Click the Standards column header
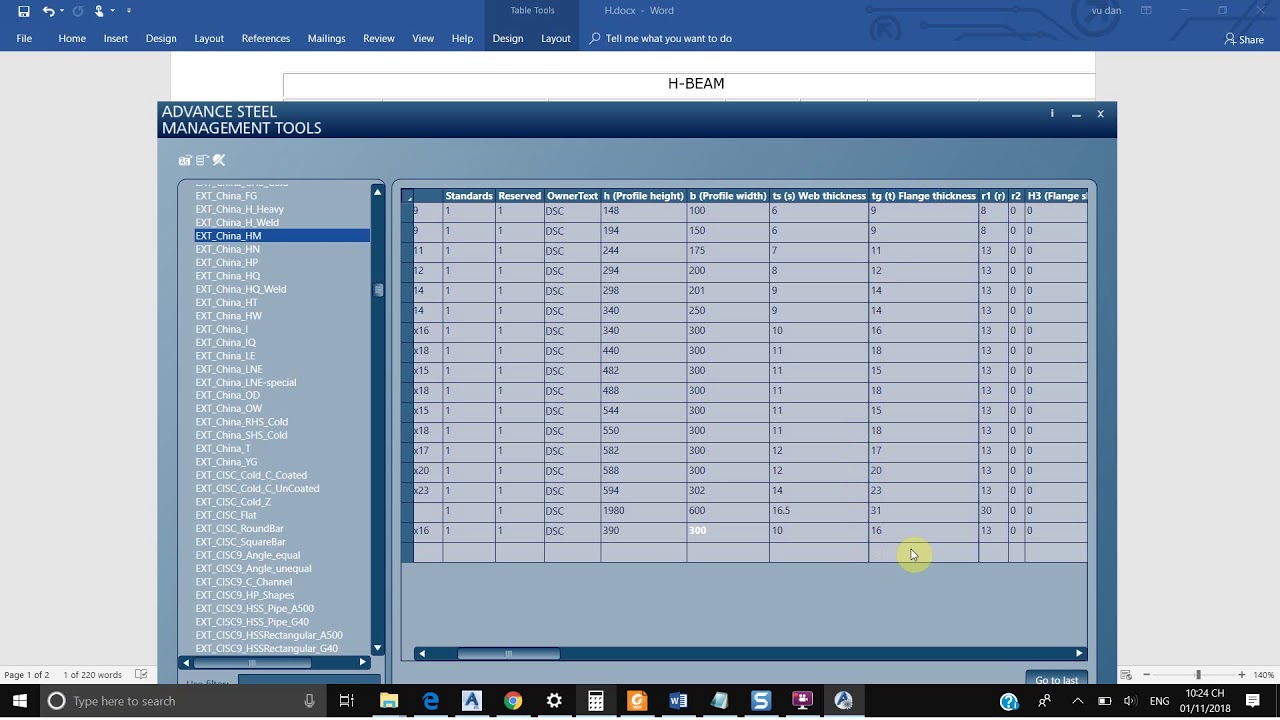Screen dimensions: 1280x720 (x=469, y=196)
